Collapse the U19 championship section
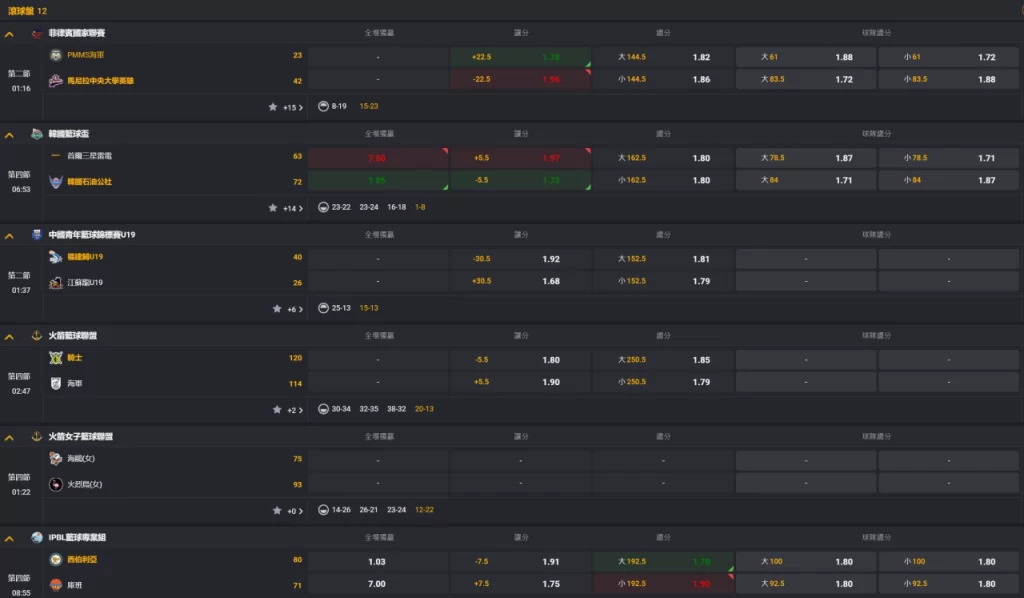Image resolution: width=1024 pixels, height=598 pixels. tap(9, 236)
